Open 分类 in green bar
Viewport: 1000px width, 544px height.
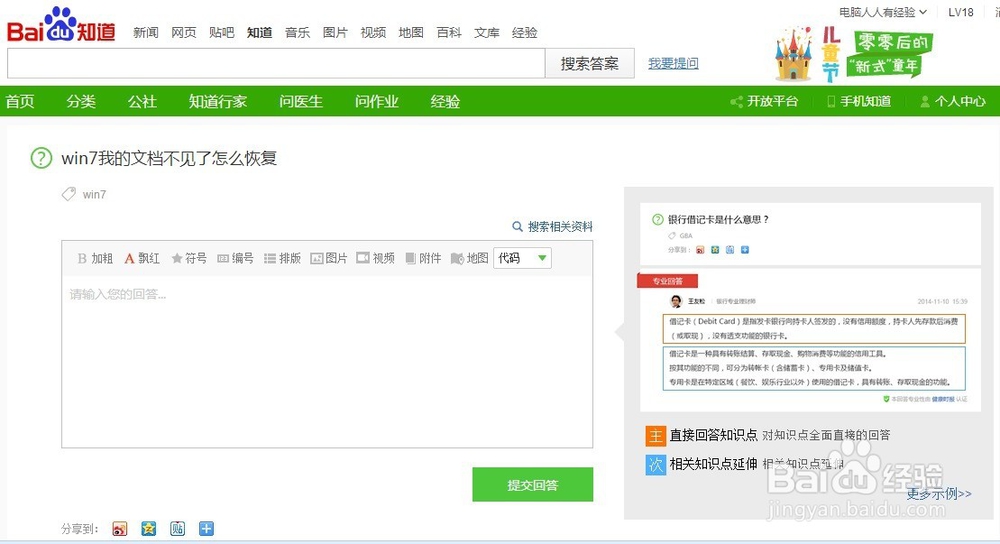[81, 101]
